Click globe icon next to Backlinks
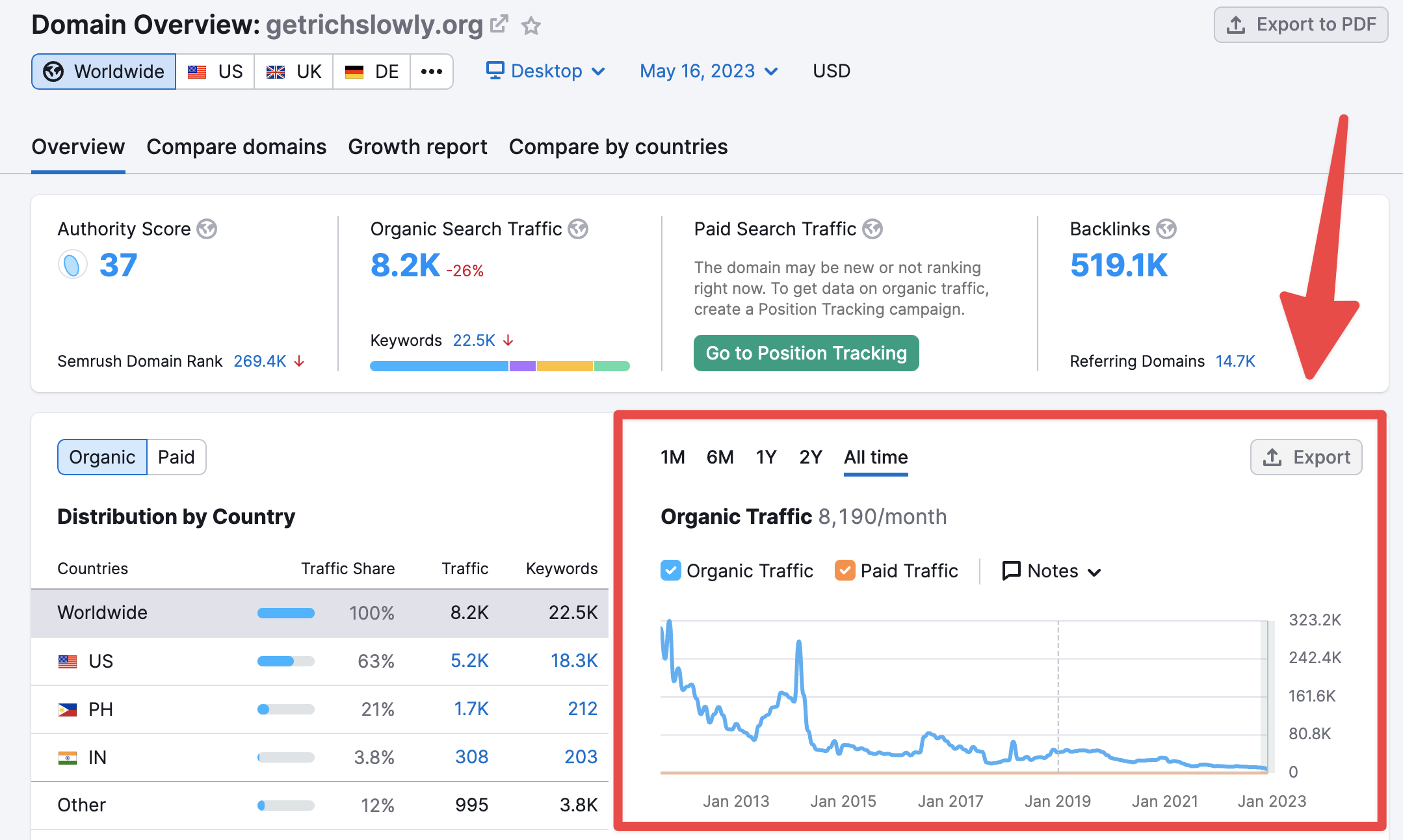 click(x=1166, y=229)
